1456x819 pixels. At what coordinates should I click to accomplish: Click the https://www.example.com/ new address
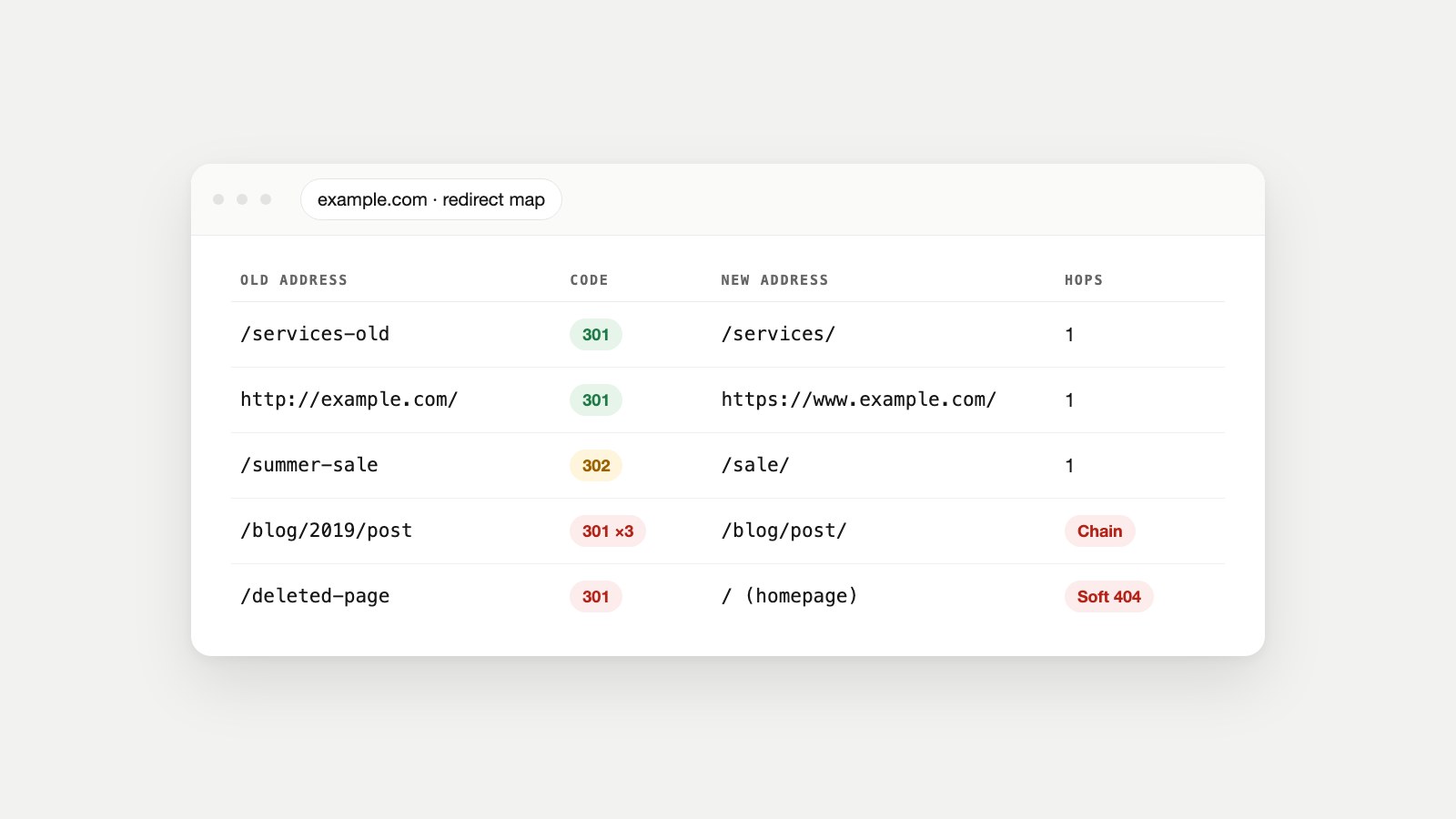point(858,399)
